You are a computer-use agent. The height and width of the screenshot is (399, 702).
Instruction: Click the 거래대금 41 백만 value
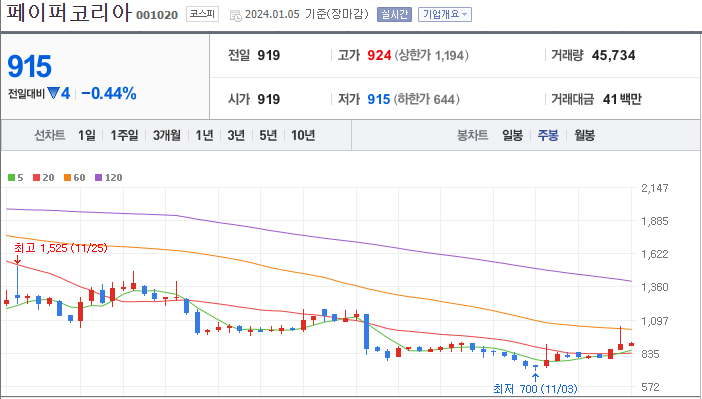622,99
